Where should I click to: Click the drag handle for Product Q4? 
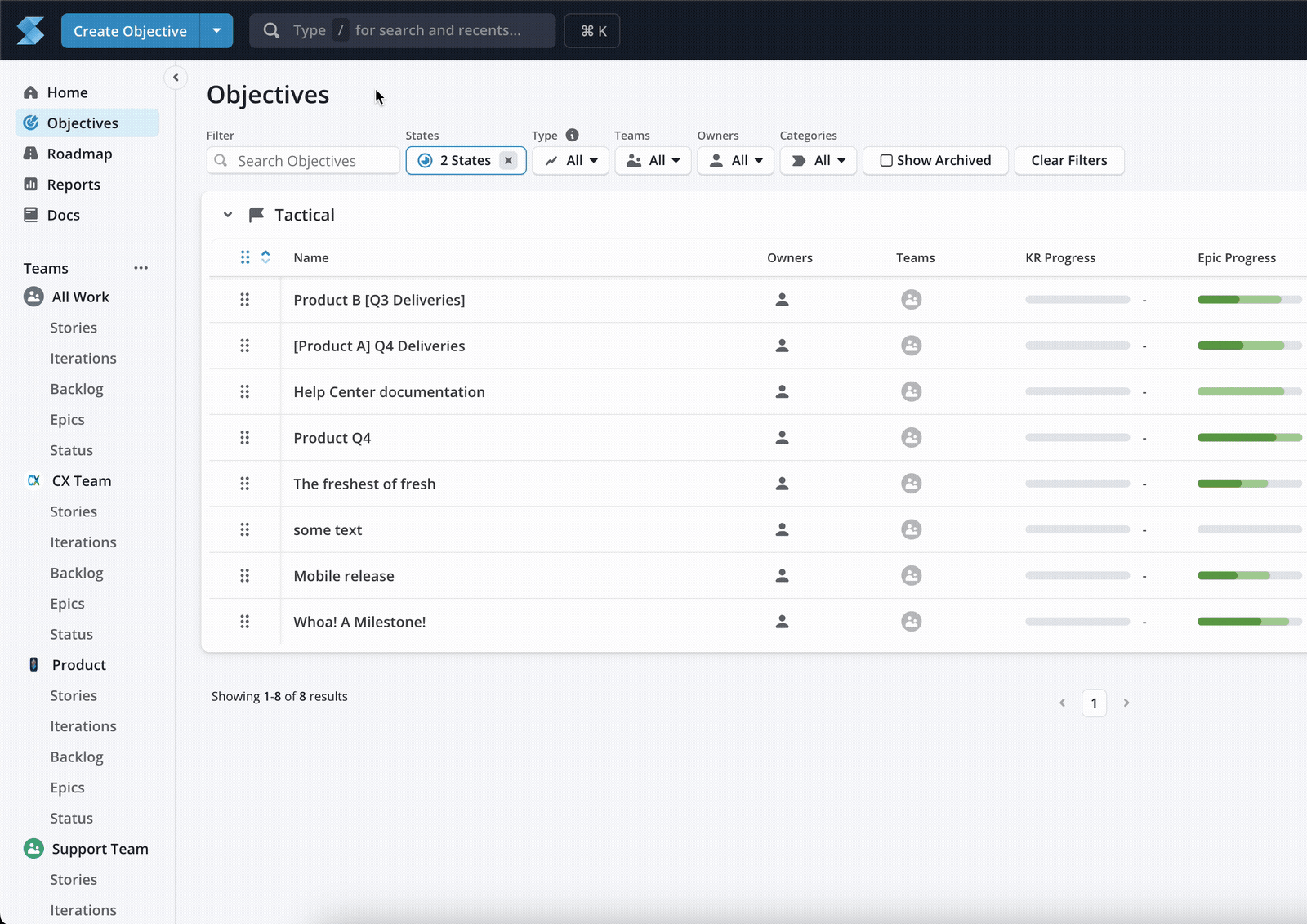(244, 438)
